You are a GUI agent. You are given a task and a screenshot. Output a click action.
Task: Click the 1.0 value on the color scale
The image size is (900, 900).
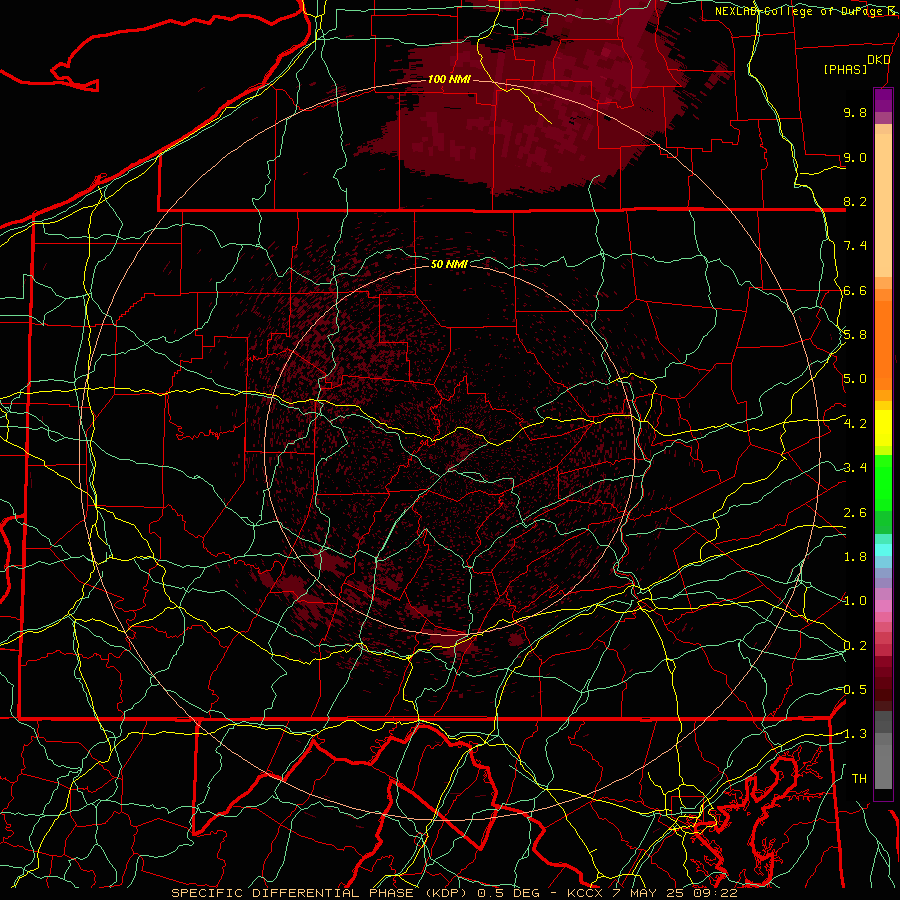tap(855, 601)
